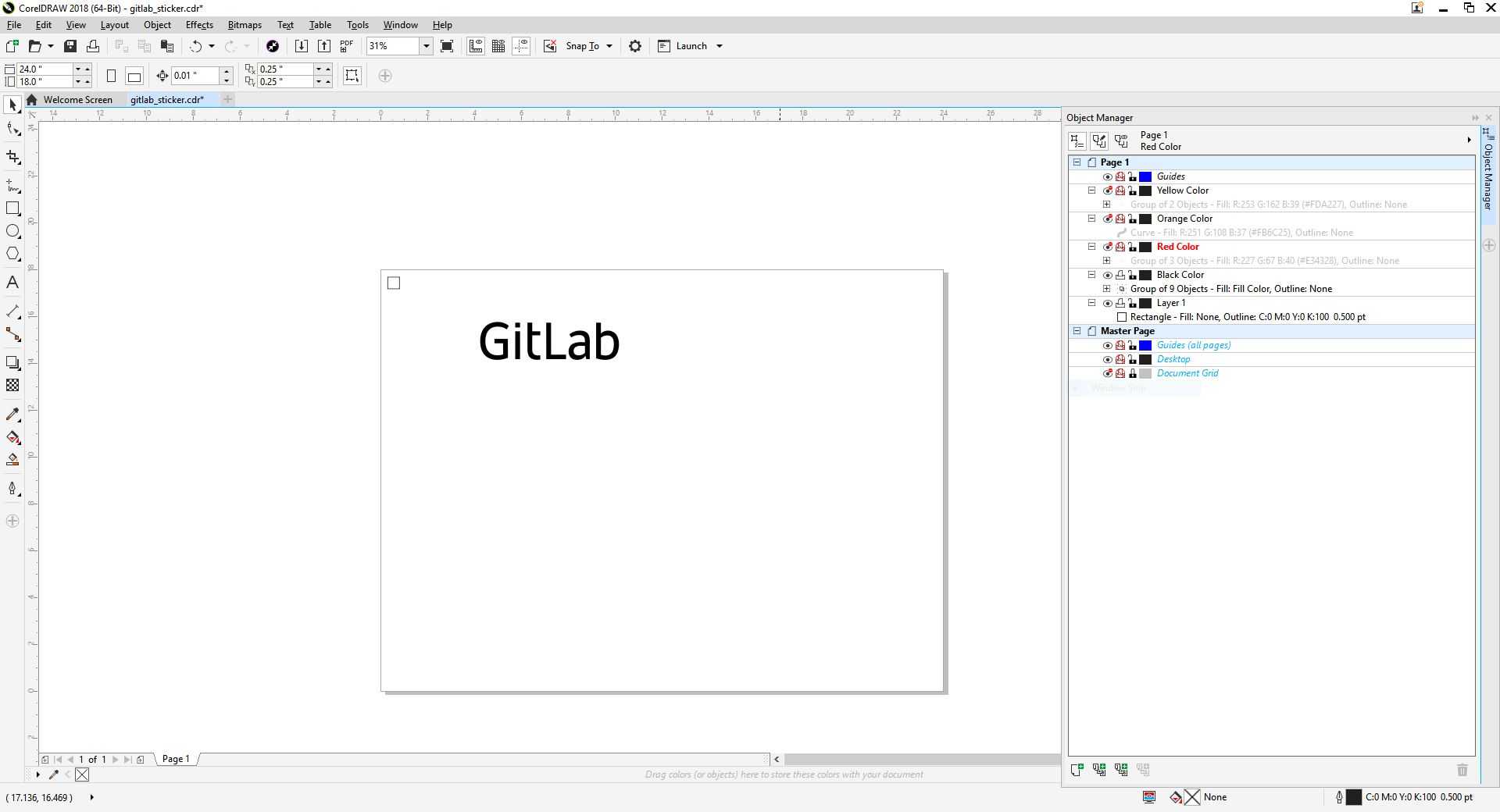Hide the Black Color layer
The image size is (1500, 812).
tap(1107, 275)
